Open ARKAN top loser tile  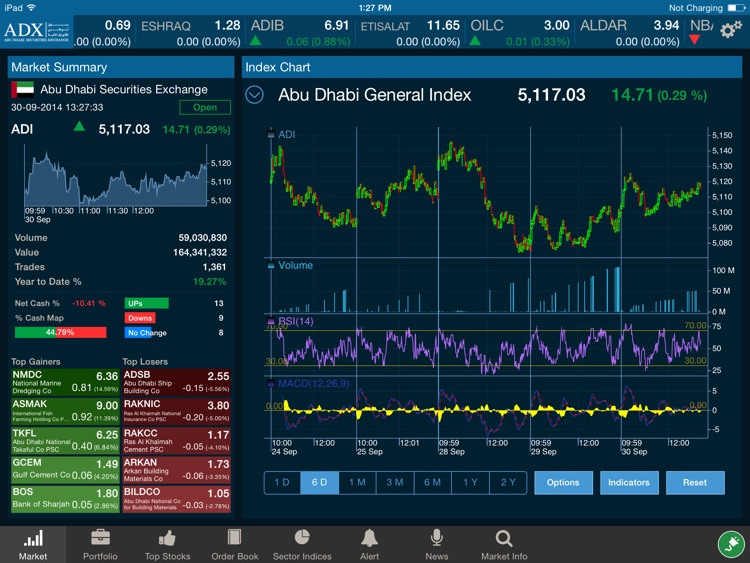point(176,470)
